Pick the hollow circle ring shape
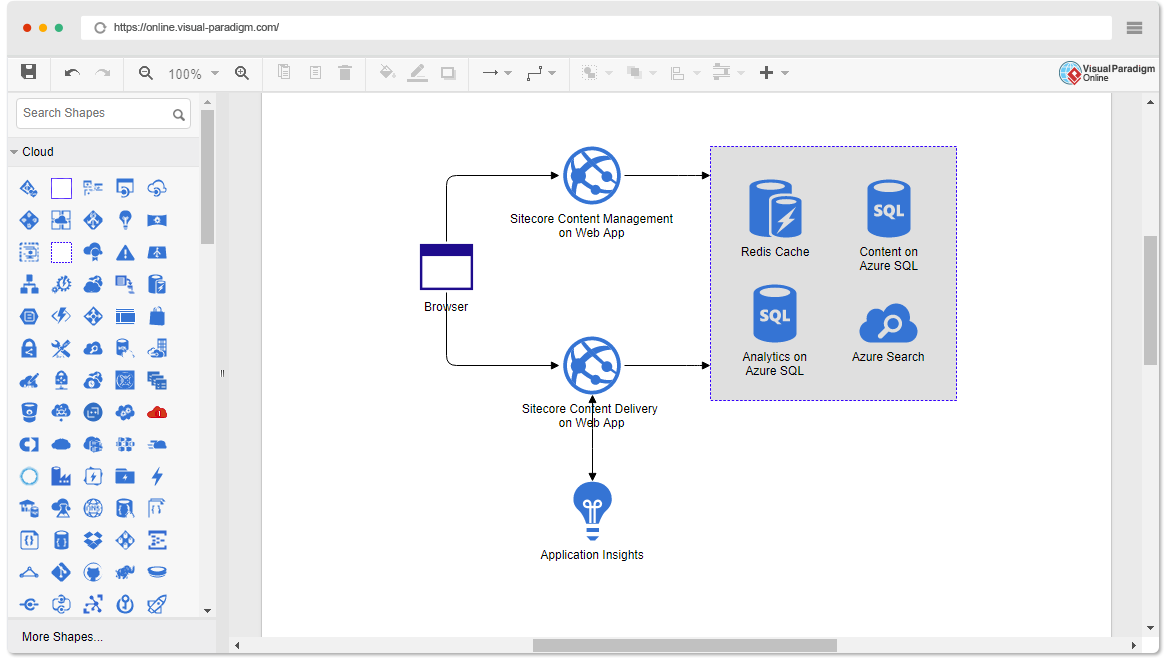Image resolution: width=1170 pixels, height=665 pixels. point(29,476)
